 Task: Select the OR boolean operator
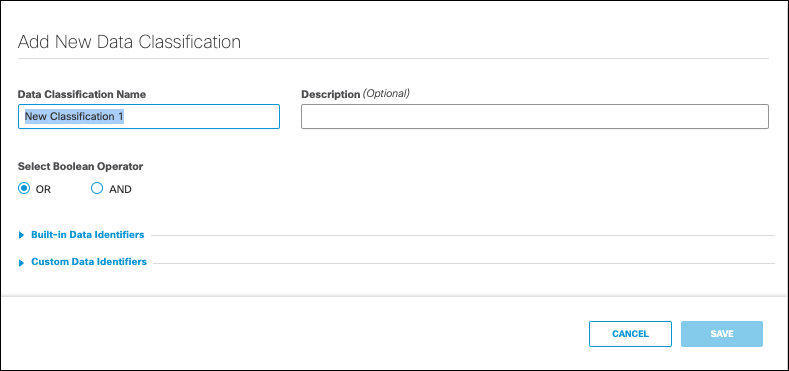[x=24, y=189]
